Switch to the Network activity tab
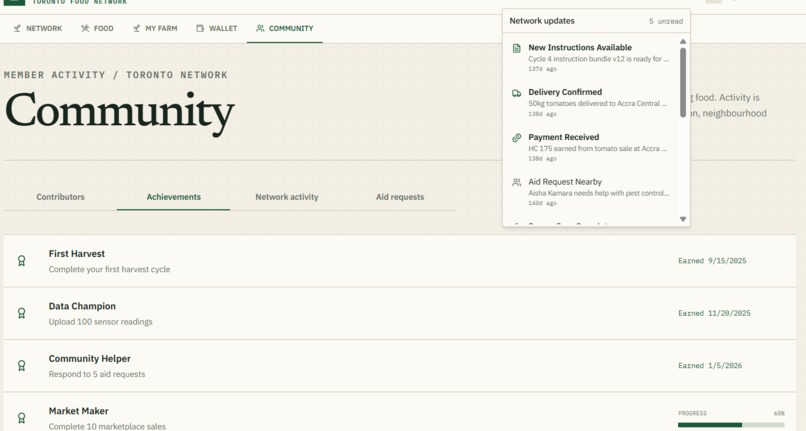This screenshot has width=806, height=431. 287,197
